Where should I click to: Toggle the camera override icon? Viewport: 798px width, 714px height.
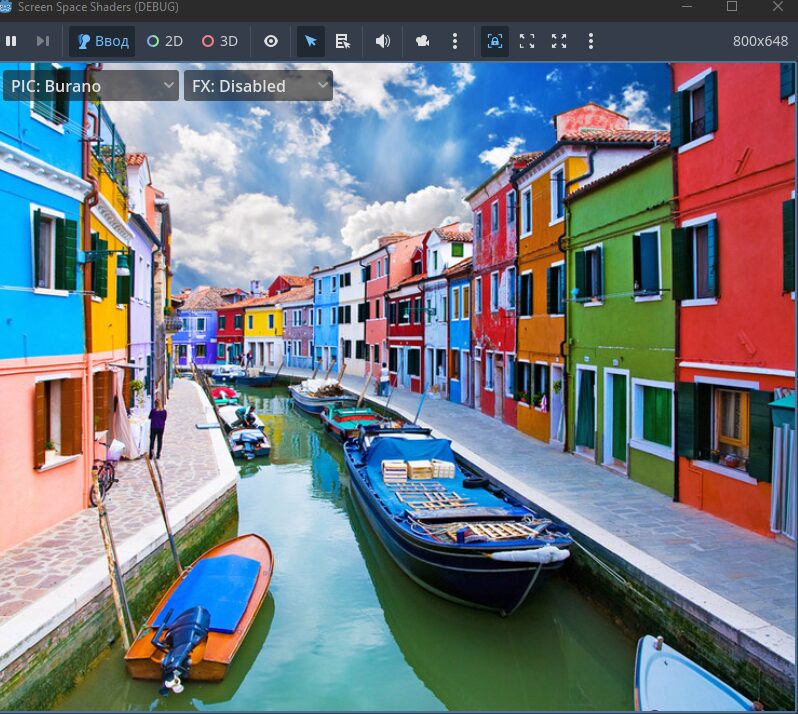click(422, 41)
